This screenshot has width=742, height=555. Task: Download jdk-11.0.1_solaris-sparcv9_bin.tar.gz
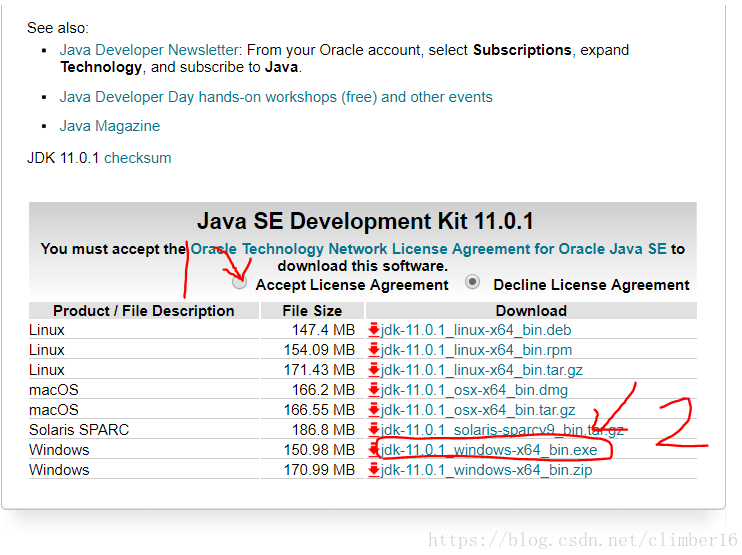(x=502, y=430)
